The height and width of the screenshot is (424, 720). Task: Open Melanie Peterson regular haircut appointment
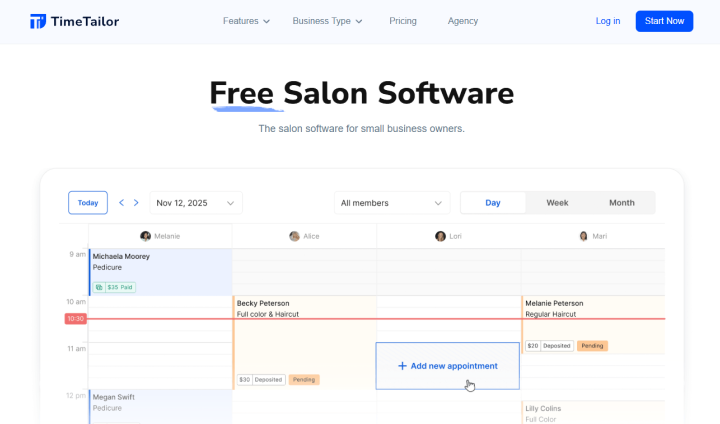tap(593, 325)
